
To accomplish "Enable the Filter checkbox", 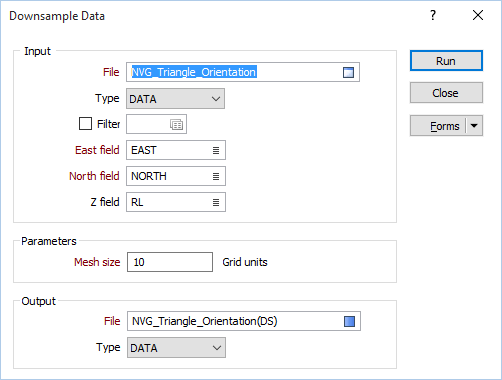I will coord(85,124).
